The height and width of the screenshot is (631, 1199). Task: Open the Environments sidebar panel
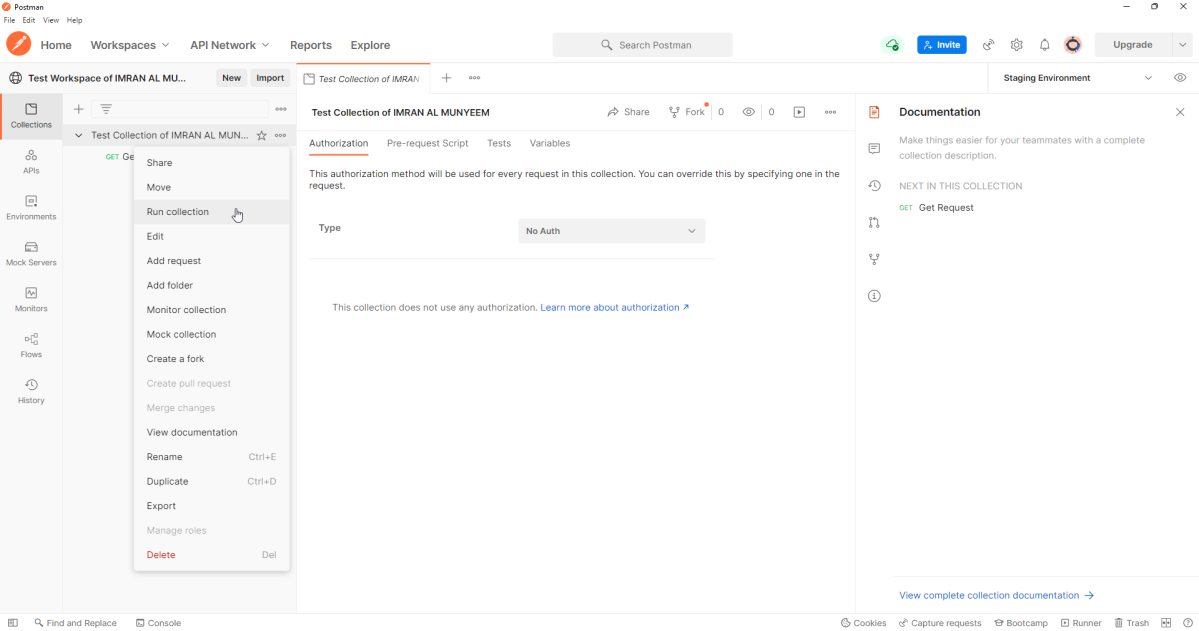point(31,207)
